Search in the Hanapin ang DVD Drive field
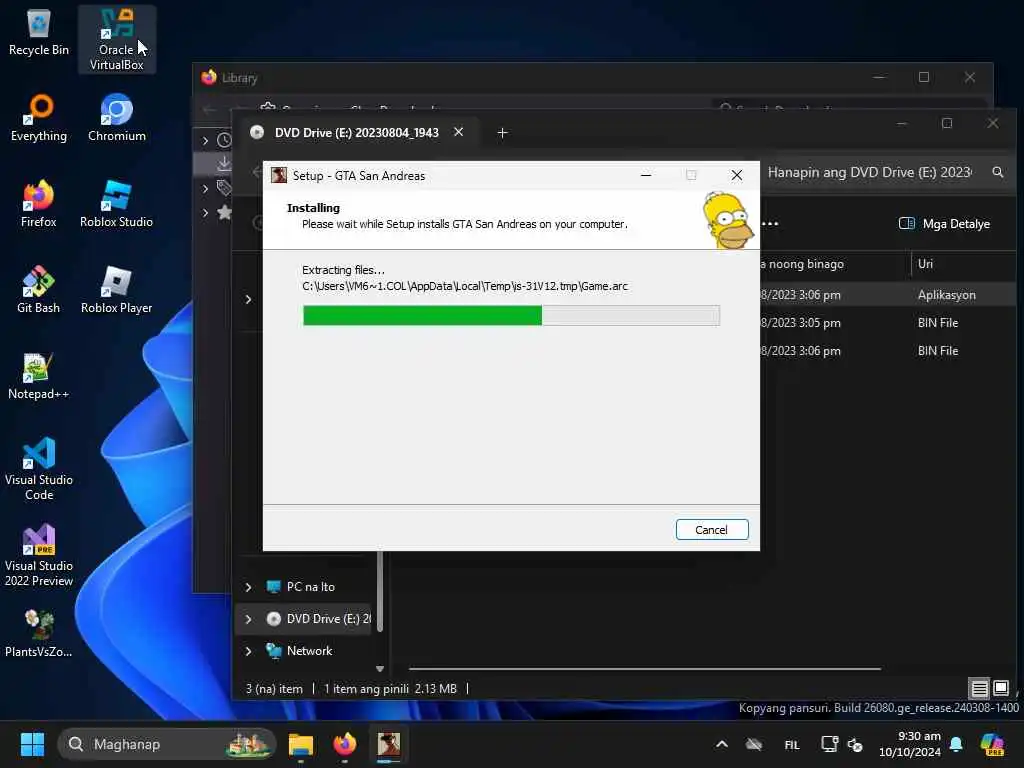The height and width of the screenshot is (768, 1024). pyautogui.click(x=869, y=172)
